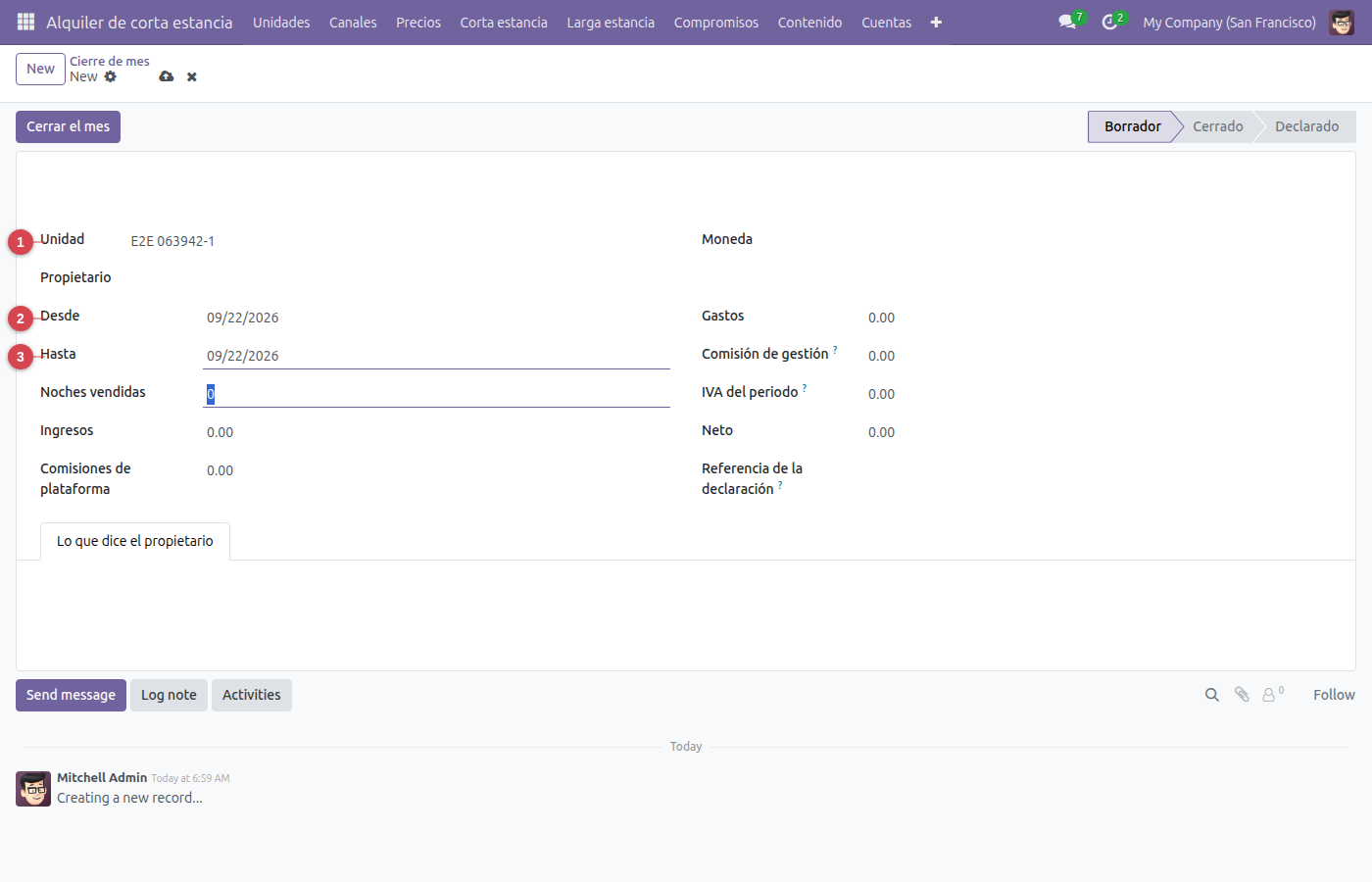Open the Unidades menu

(x=281, y=22)
